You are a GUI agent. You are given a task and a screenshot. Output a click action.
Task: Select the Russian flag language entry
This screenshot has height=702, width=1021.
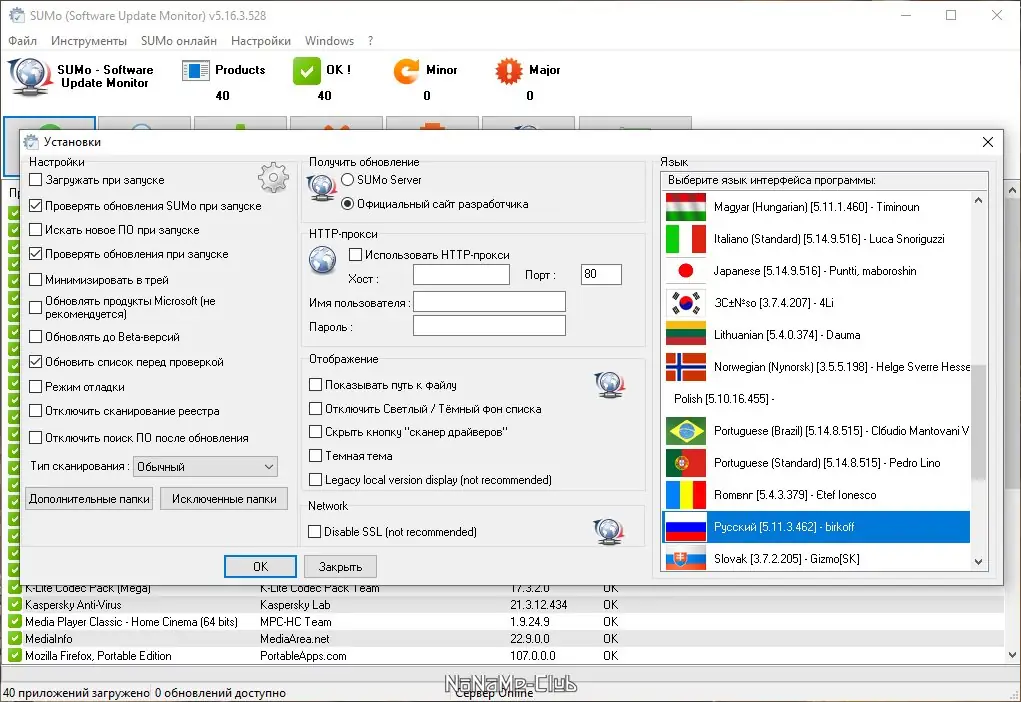(x=816, y=526)
